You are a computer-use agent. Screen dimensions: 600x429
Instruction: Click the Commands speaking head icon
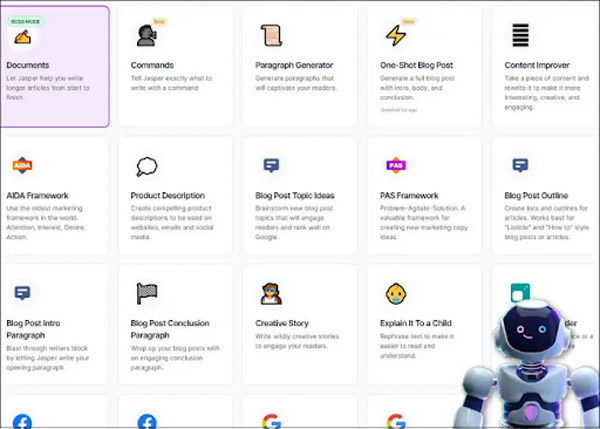tap(146, 36)
